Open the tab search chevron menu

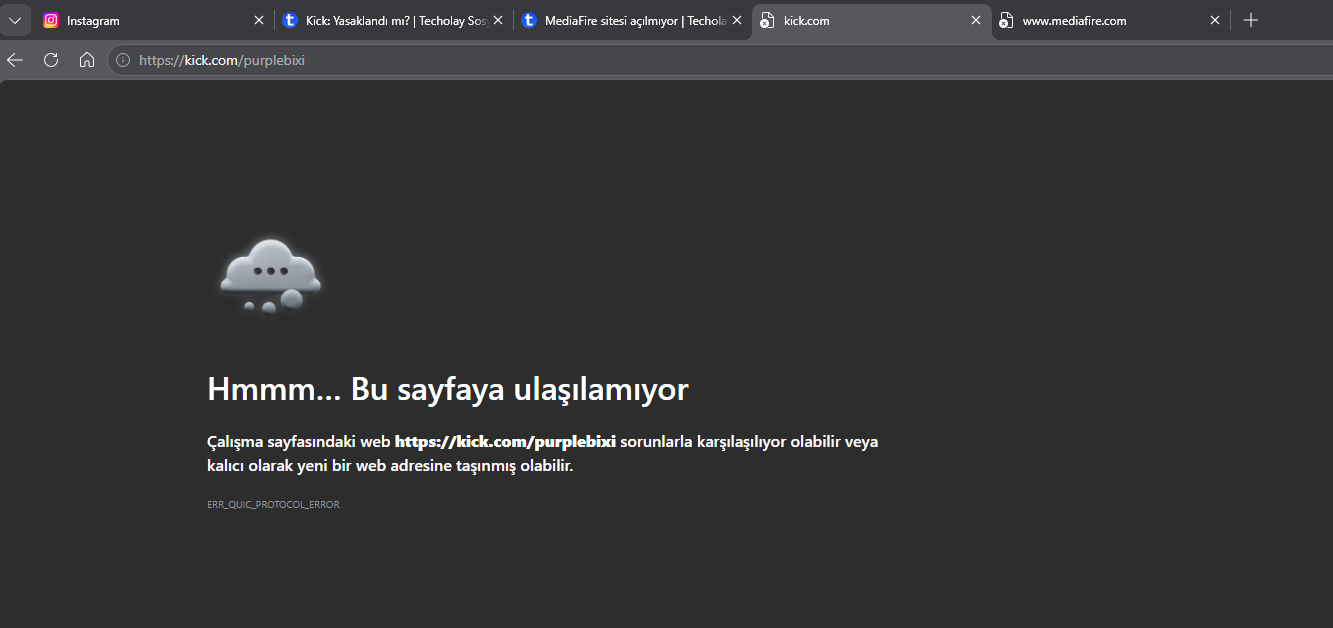pyautogui.click(x=15, y=20)
